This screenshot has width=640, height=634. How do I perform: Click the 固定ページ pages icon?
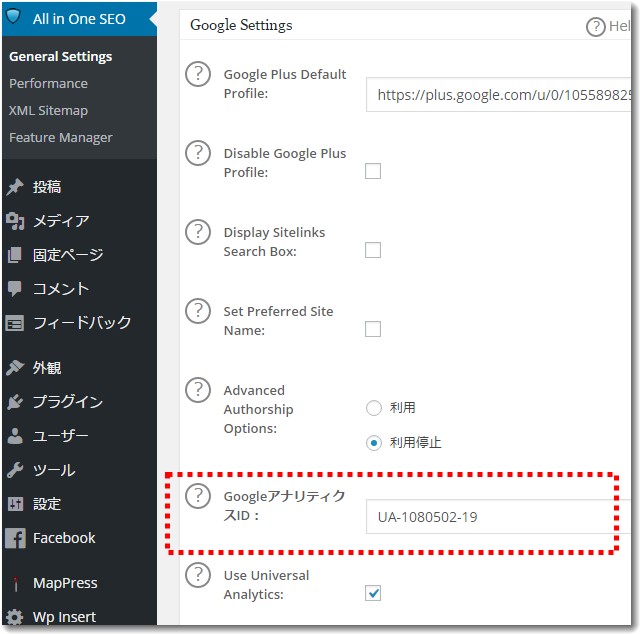pyautogui.click(x=15, y=255)
